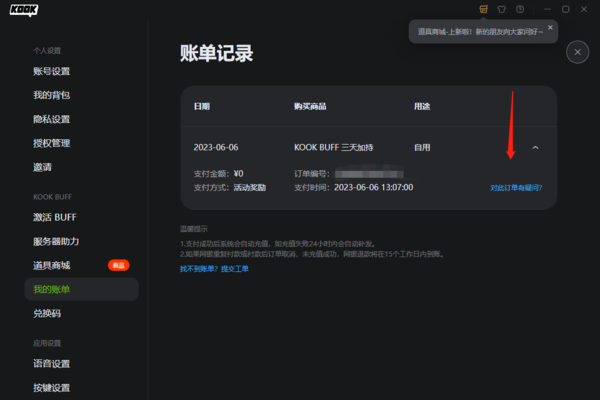Viewport: 600px width, 400px height.
Task: Minimize the KOOK window
Action: click(x=548, y=9)
